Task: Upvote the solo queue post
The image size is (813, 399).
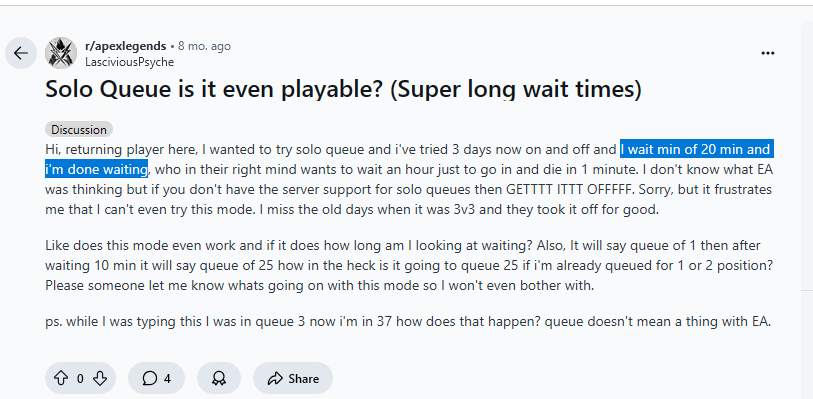Action: tap(61, 378)
